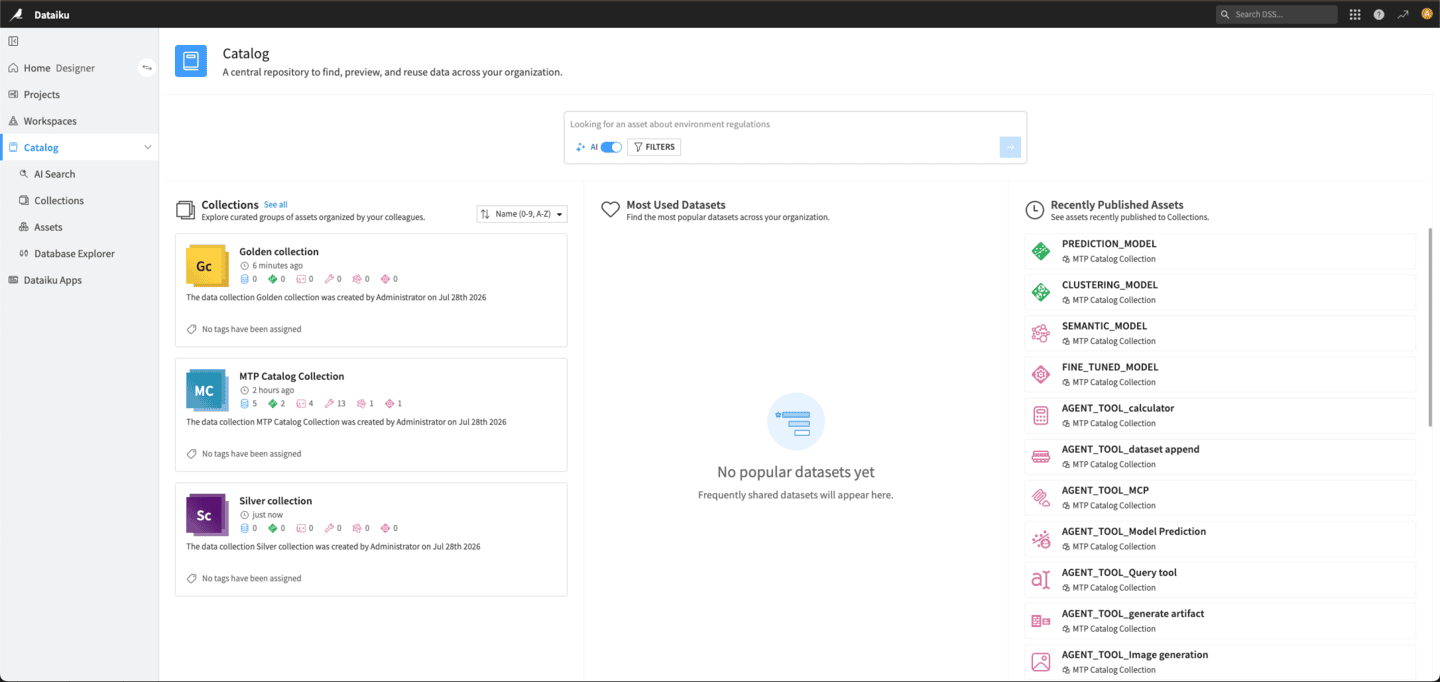1440x682 pixels.
Task: Open CLUSTERING_MODEL asset
Action: tap(1220, 292)
